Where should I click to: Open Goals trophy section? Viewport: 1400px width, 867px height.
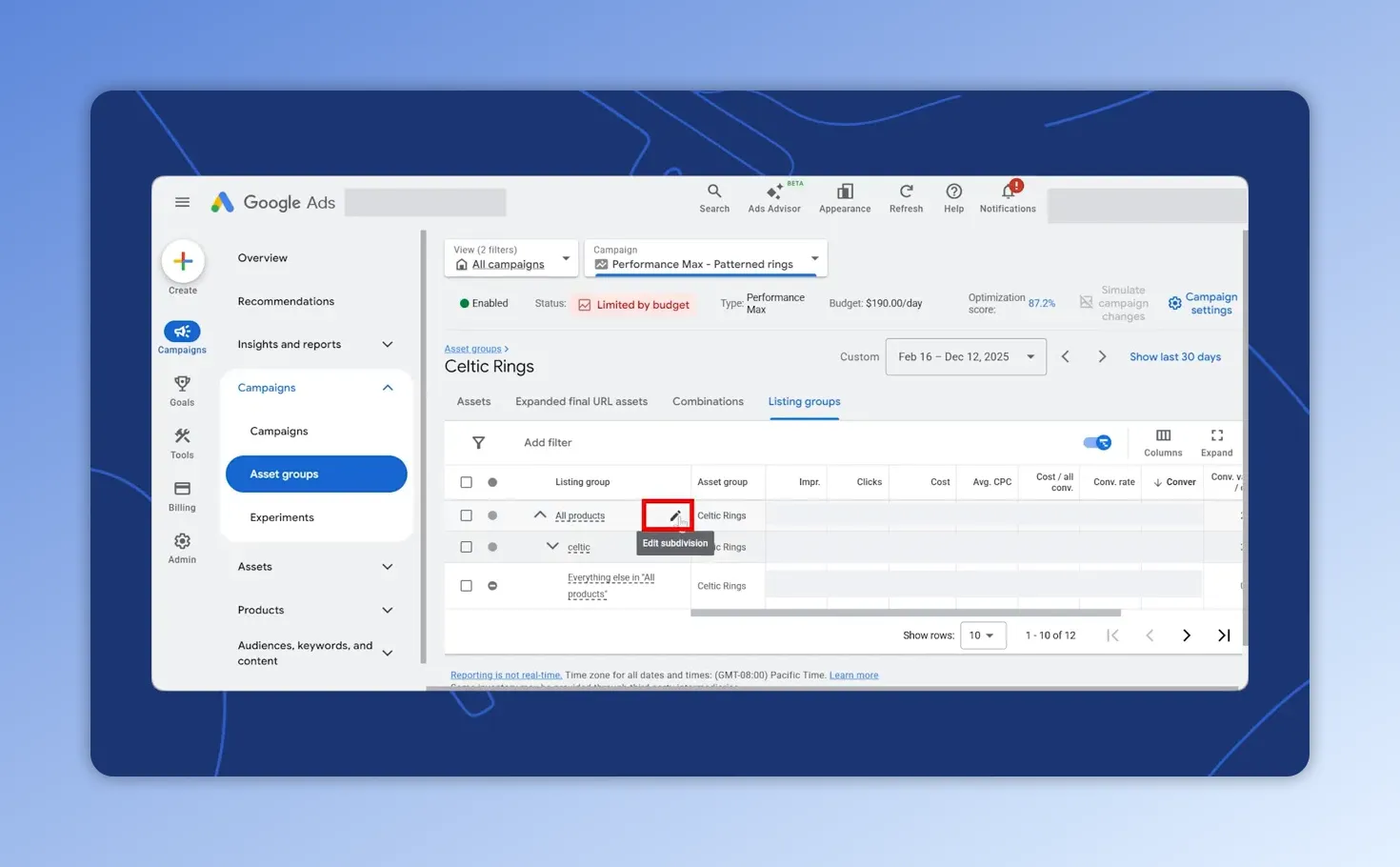click(182, 390)
